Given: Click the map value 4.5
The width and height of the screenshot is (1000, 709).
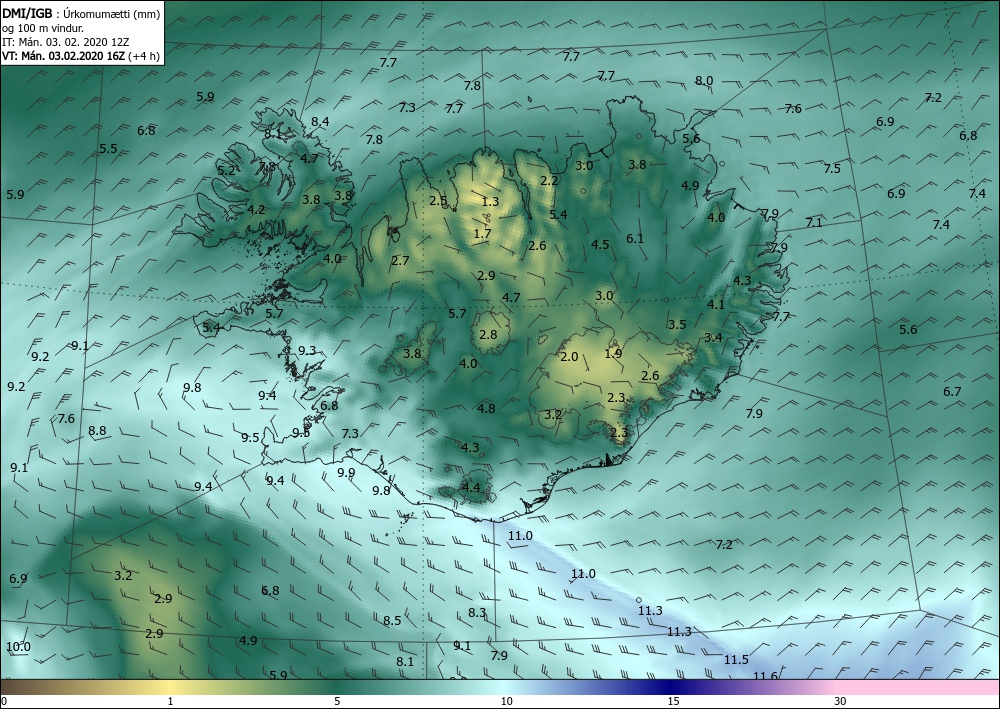Looking at the screenshot, I should (600, 244).
